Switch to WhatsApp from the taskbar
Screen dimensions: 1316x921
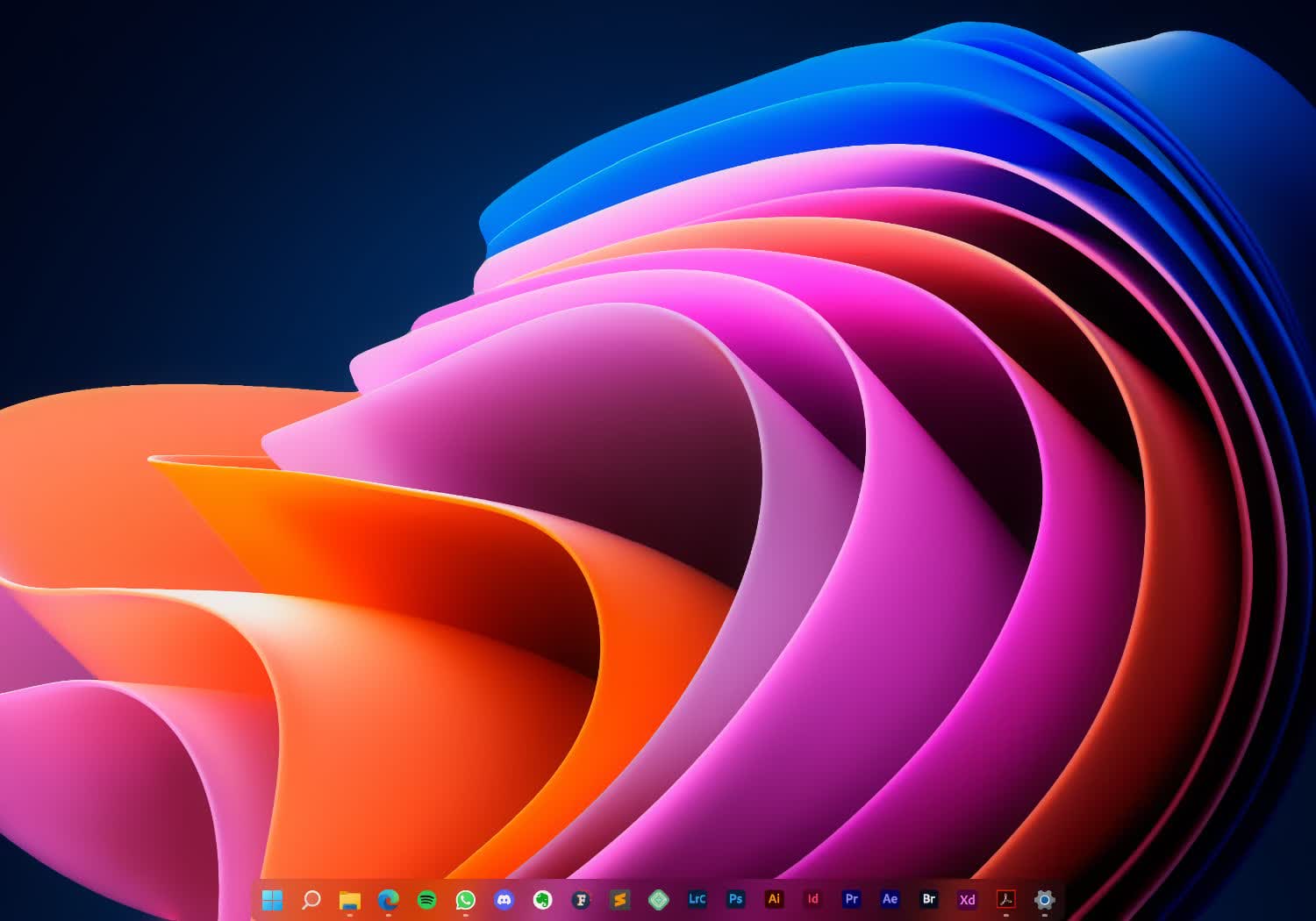click(466, 899)
